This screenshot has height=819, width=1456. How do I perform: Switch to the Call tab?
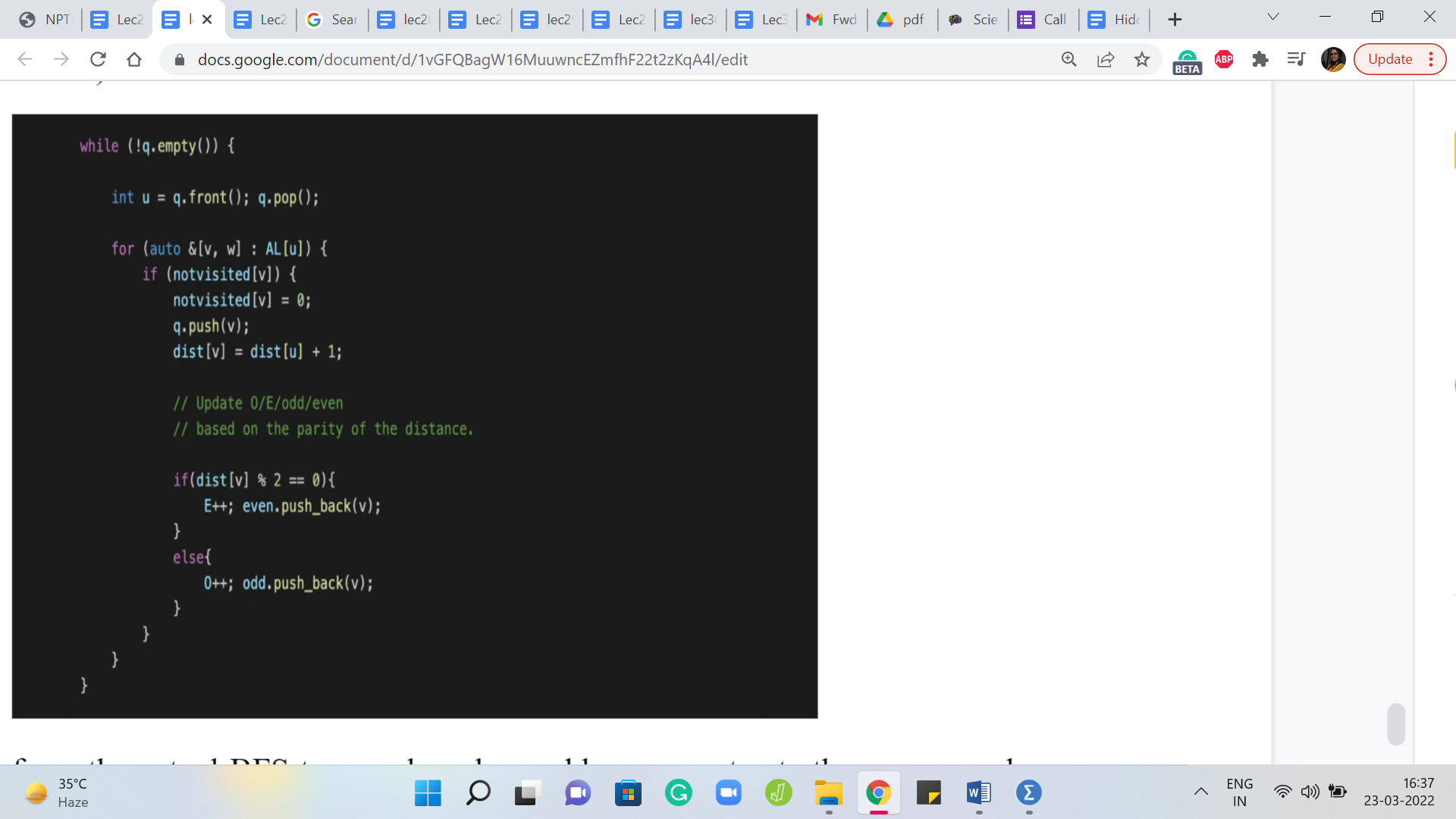click(x=1043, y=20)
